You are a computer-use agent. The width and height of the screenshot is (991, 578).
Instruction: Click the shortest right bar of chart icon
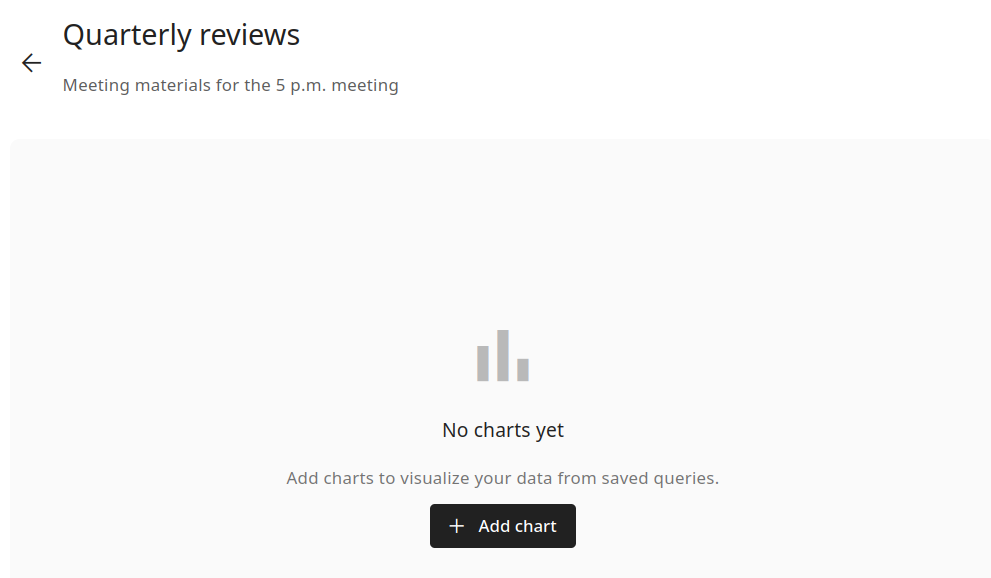(523, 369)
